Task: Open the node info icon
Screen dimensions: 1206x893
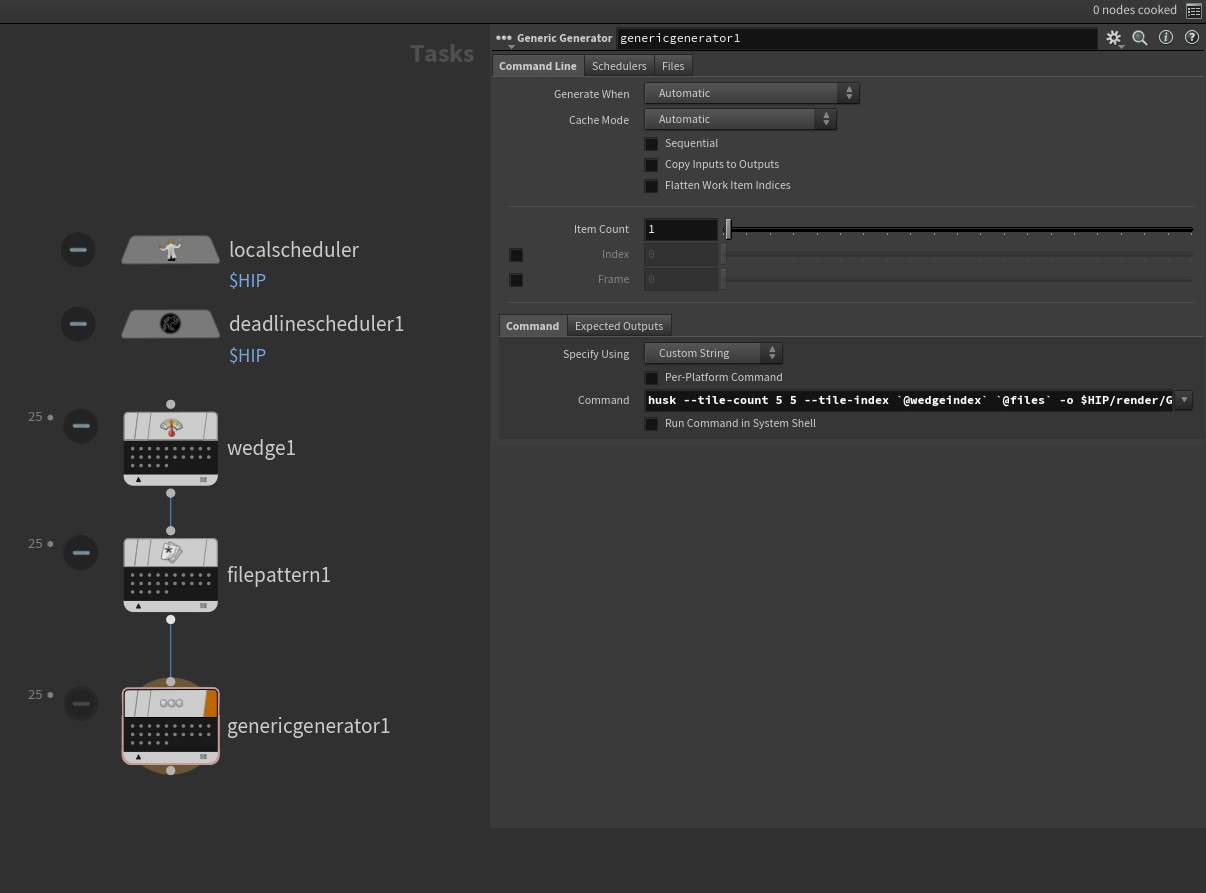Action: coord(1166,37)
